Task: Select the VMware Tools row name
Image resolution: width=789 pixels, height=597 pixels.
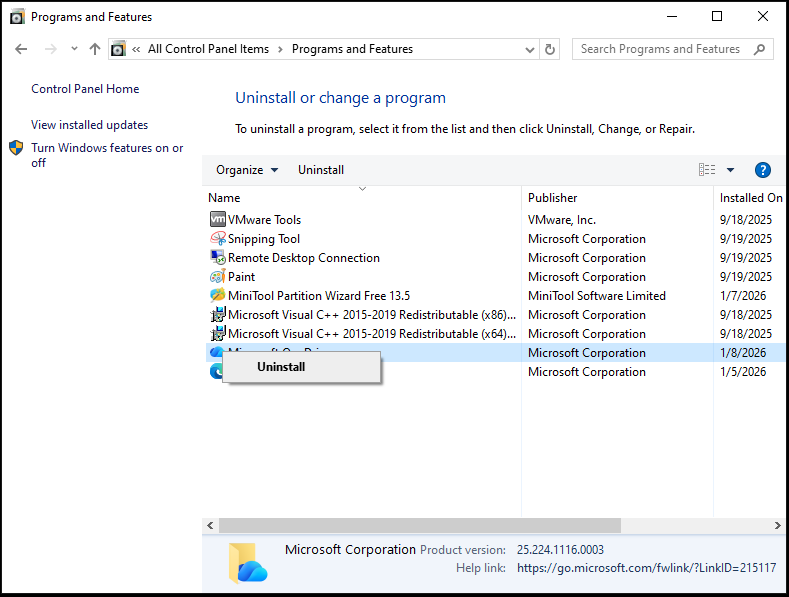Action: tap(264, 220)
